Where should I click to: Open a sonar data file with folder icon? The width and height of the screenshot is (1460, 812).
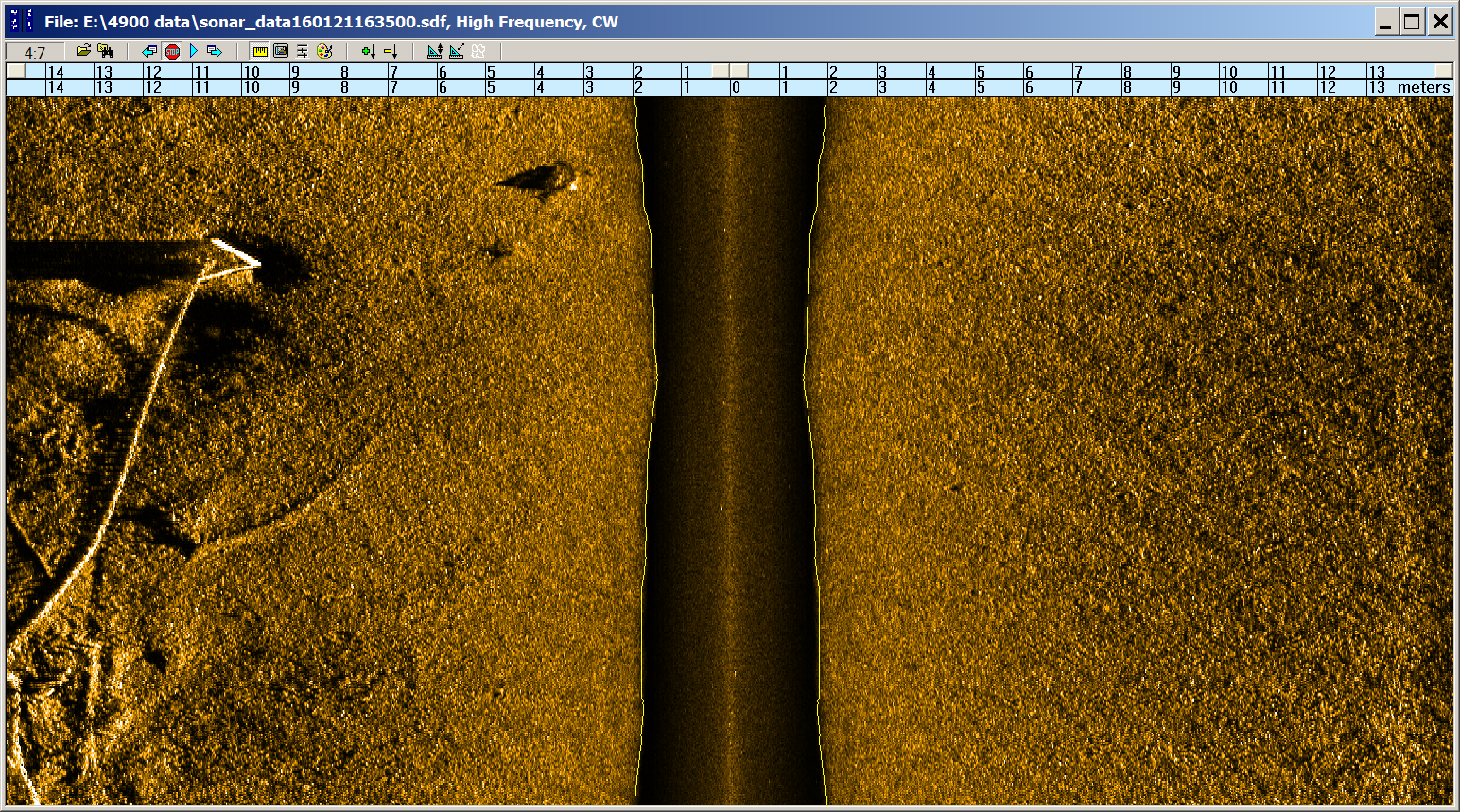[x=83, y=51]
